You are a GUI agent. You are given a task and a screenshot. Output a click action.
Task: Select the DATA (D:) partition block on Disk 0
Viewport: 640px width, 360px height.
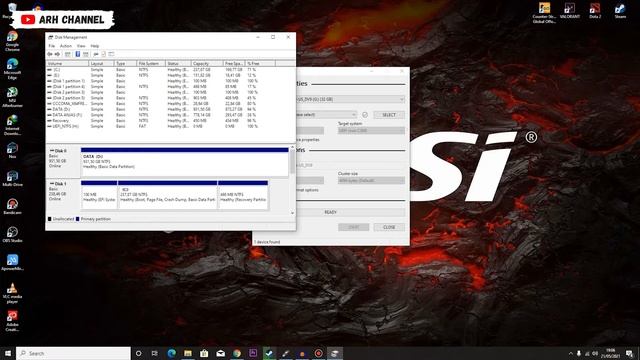click(184, 162)
